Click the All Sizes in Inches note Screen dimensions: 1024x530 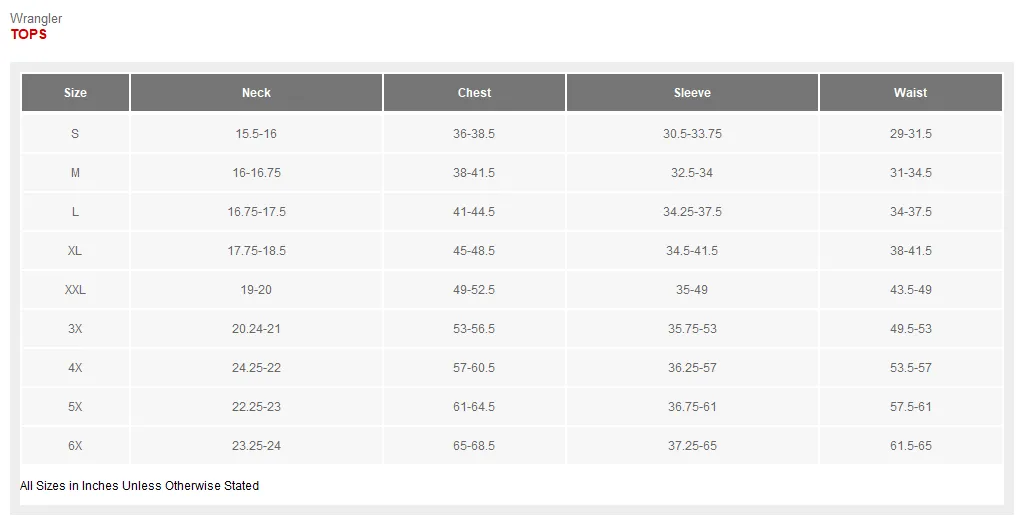[139, 486]
